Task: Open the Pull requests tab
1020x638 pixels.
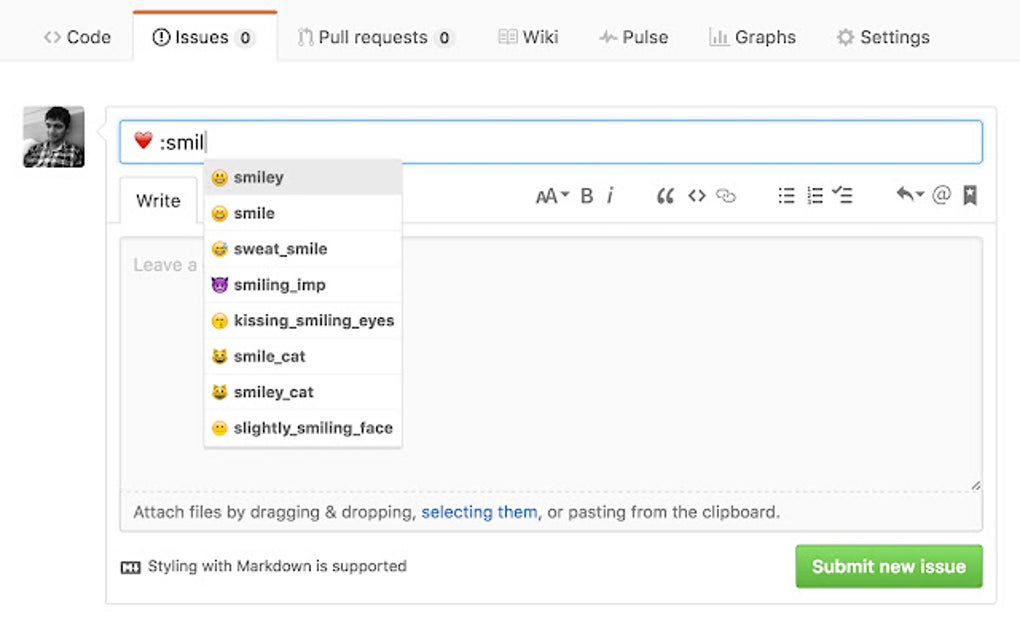Action: coord(375,37)
